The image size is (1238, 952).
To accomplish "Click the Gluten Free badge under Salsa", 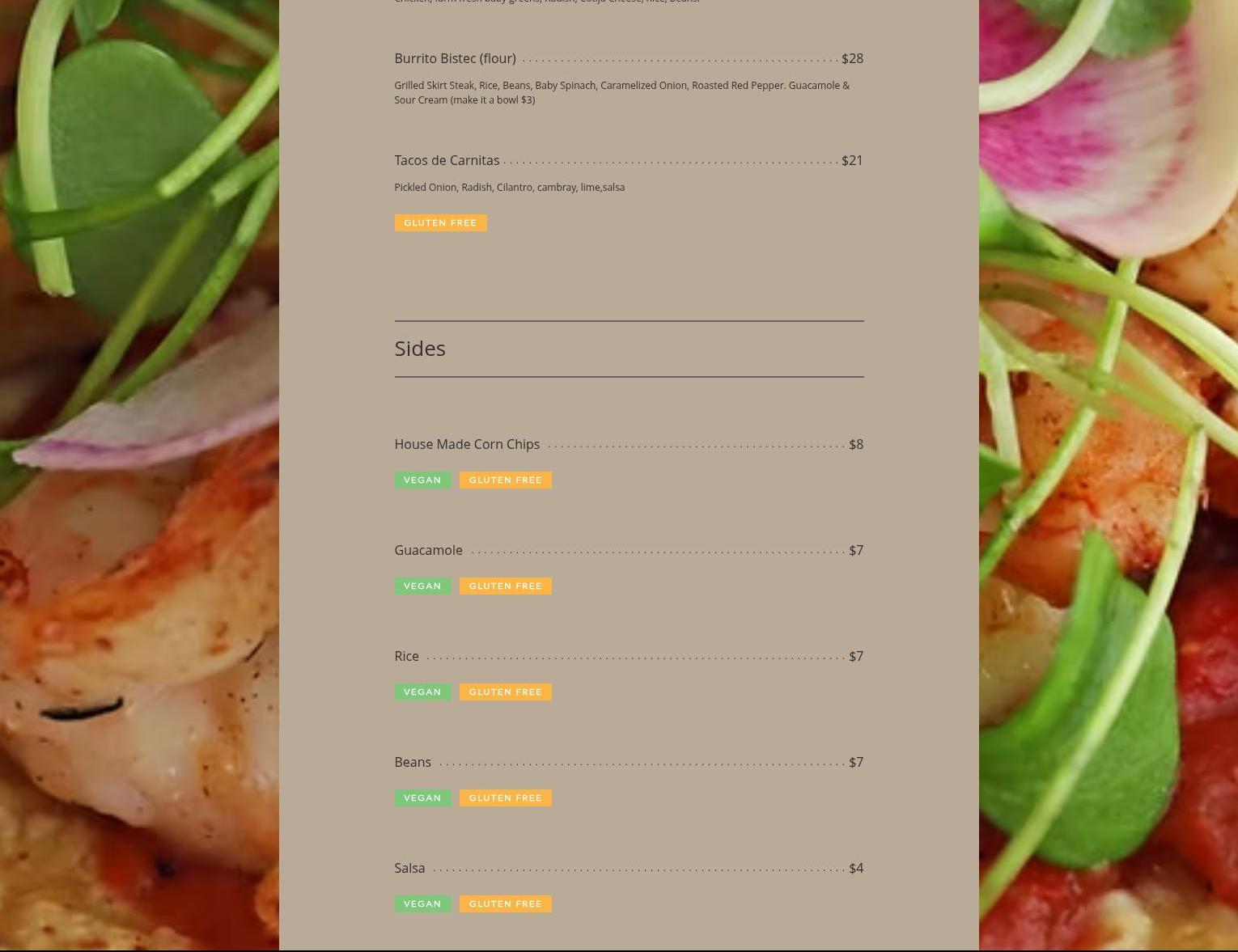I will click(x=506, y=903).
